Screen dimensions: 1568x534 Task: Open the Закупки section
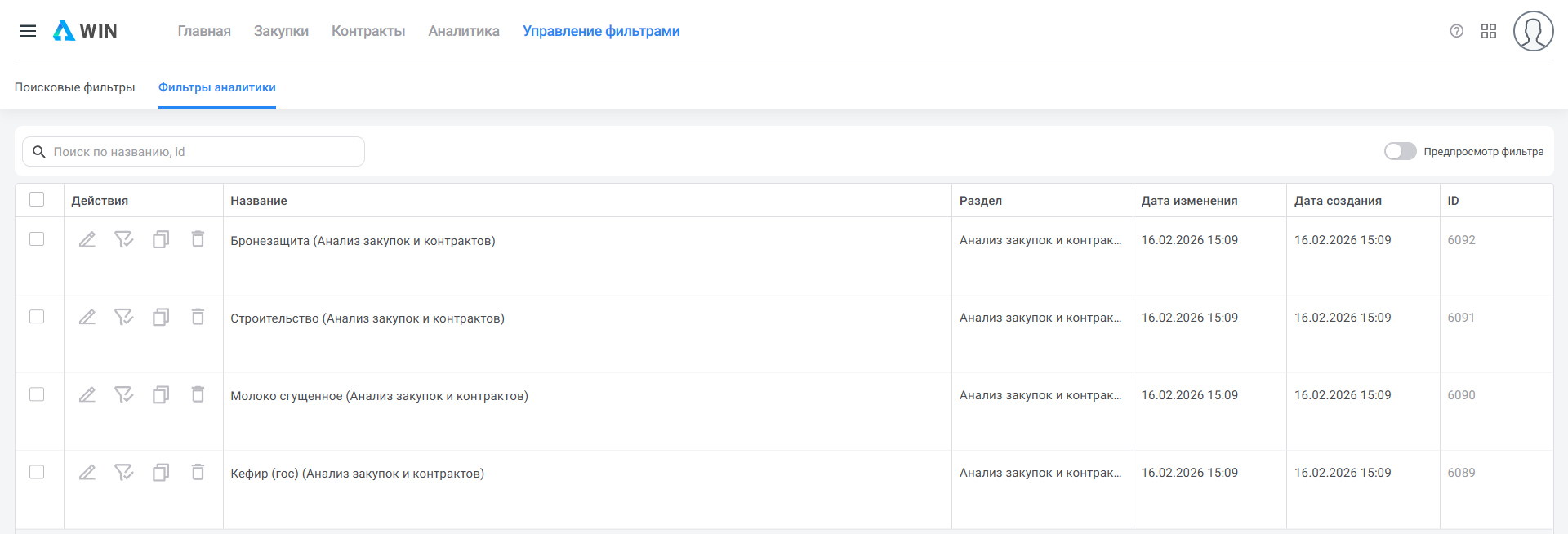[x=281, y=31]
